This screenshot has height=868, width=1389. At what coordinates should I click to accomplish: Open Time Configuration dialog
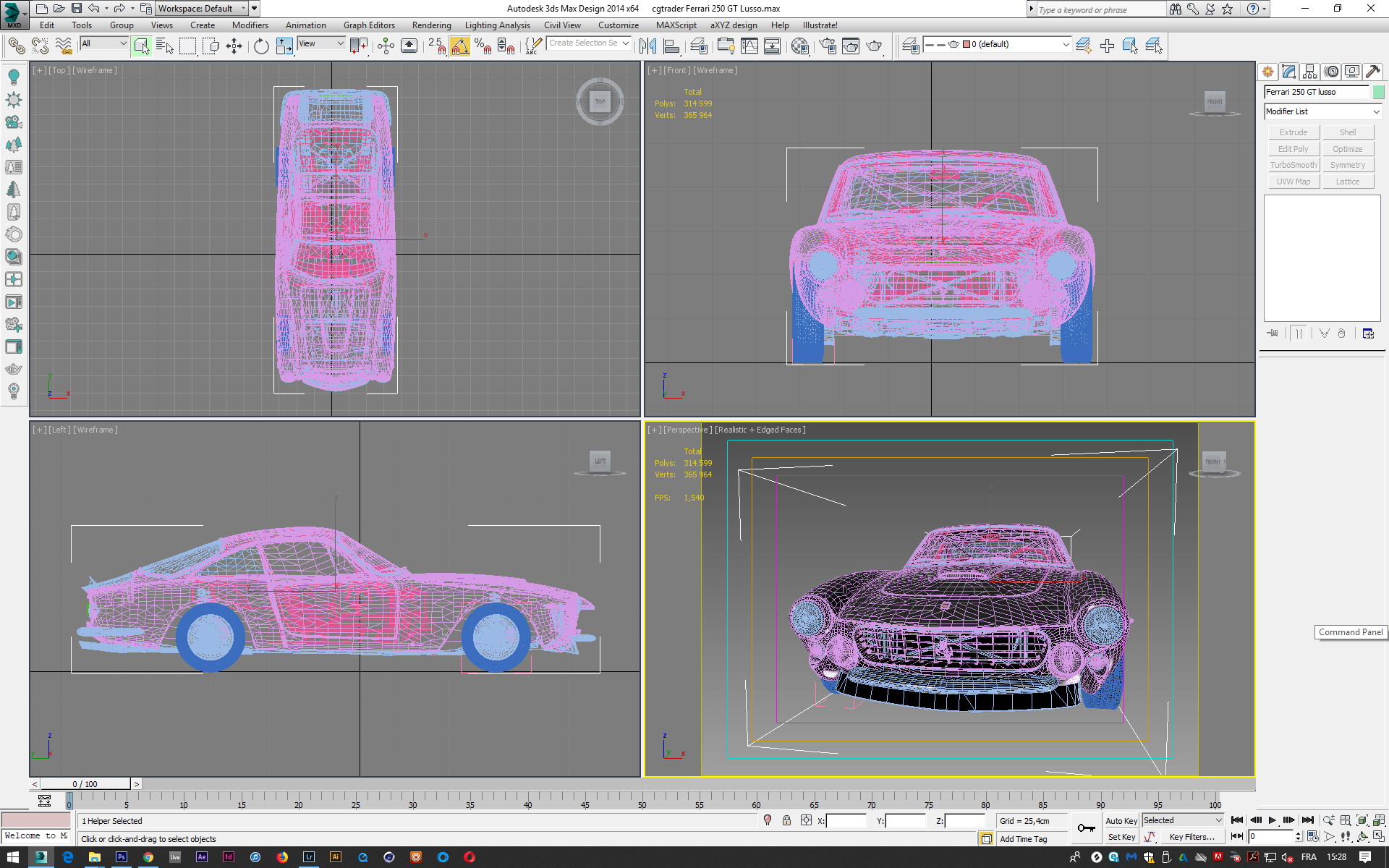(x=1313, y=837)
